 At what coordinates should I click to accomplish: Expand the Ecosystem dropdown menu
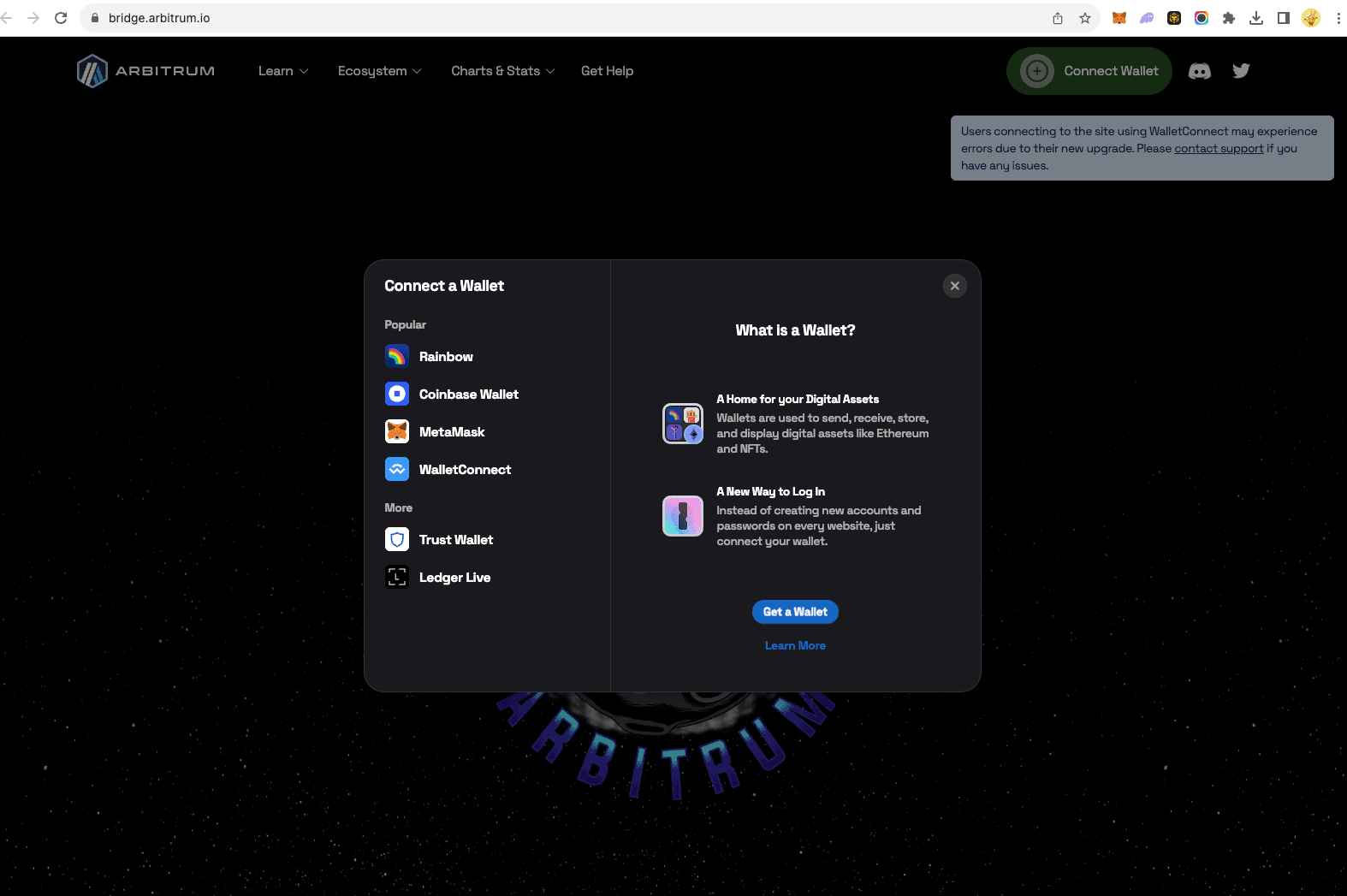pos(379,71)
